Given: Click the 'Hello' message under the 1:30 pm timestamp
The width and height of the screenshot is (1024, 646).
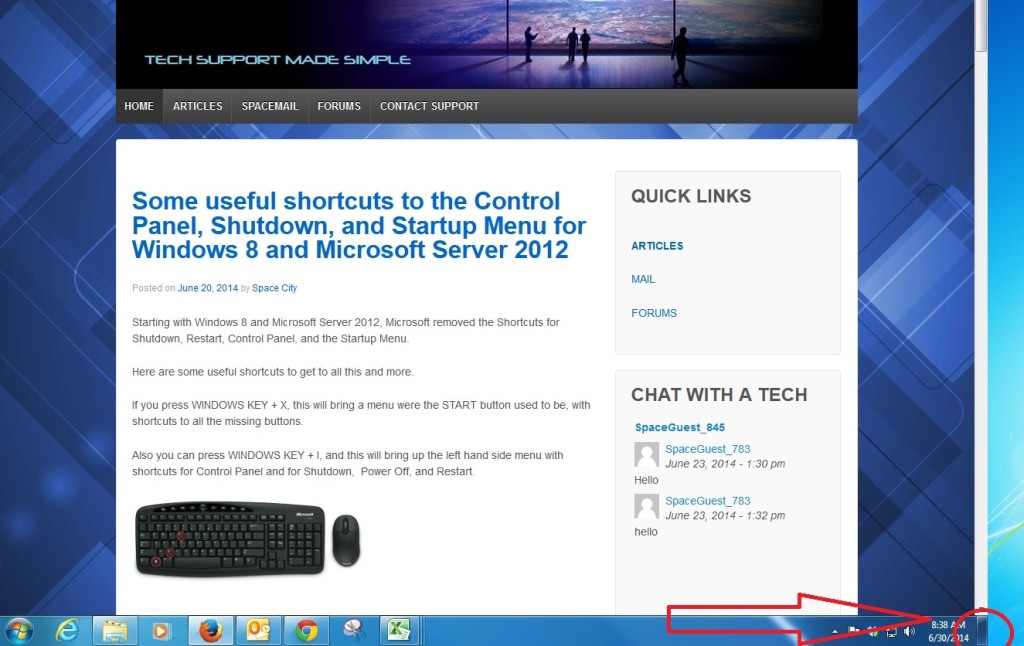Looking at the screenshot, I should (x=646, y=480).
